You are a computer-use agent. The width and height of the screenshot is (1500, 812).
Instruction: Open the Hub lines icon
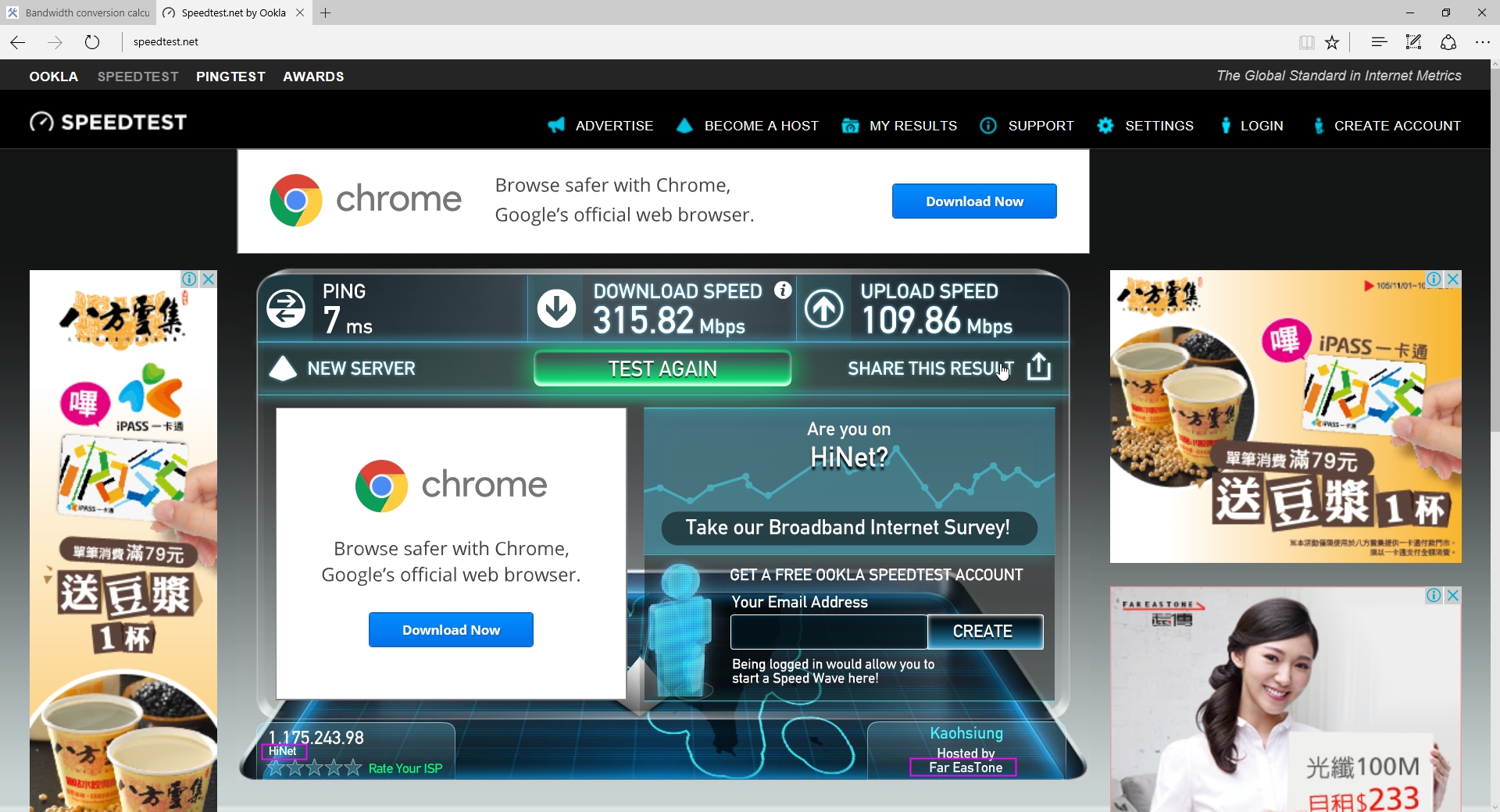1379,42
